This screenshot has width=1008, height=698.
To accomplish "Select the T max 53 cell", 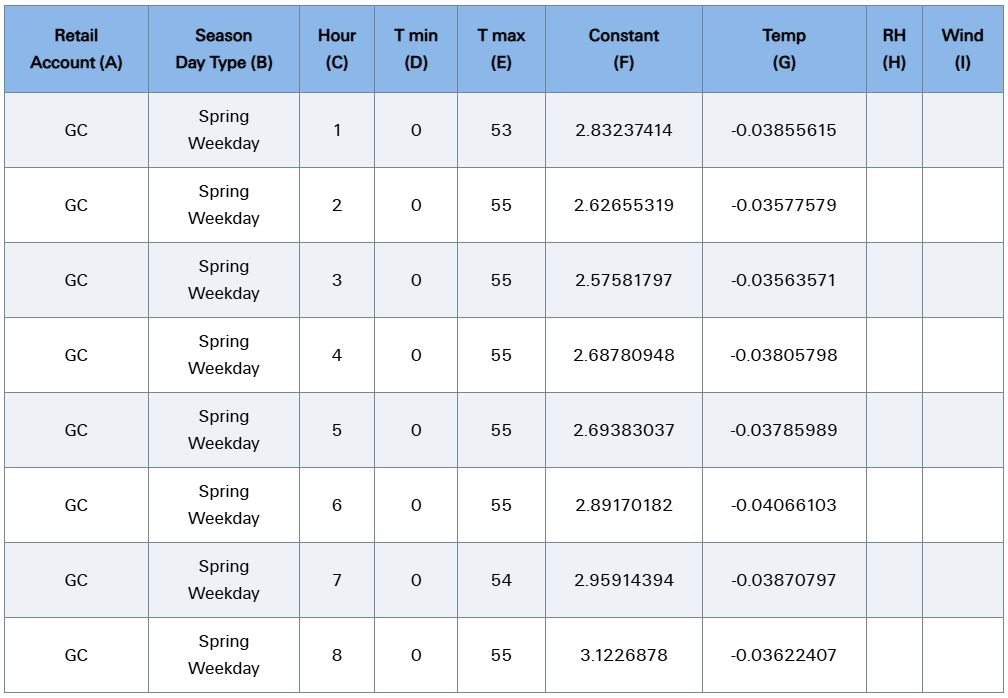I will click(x=501, y=130).
